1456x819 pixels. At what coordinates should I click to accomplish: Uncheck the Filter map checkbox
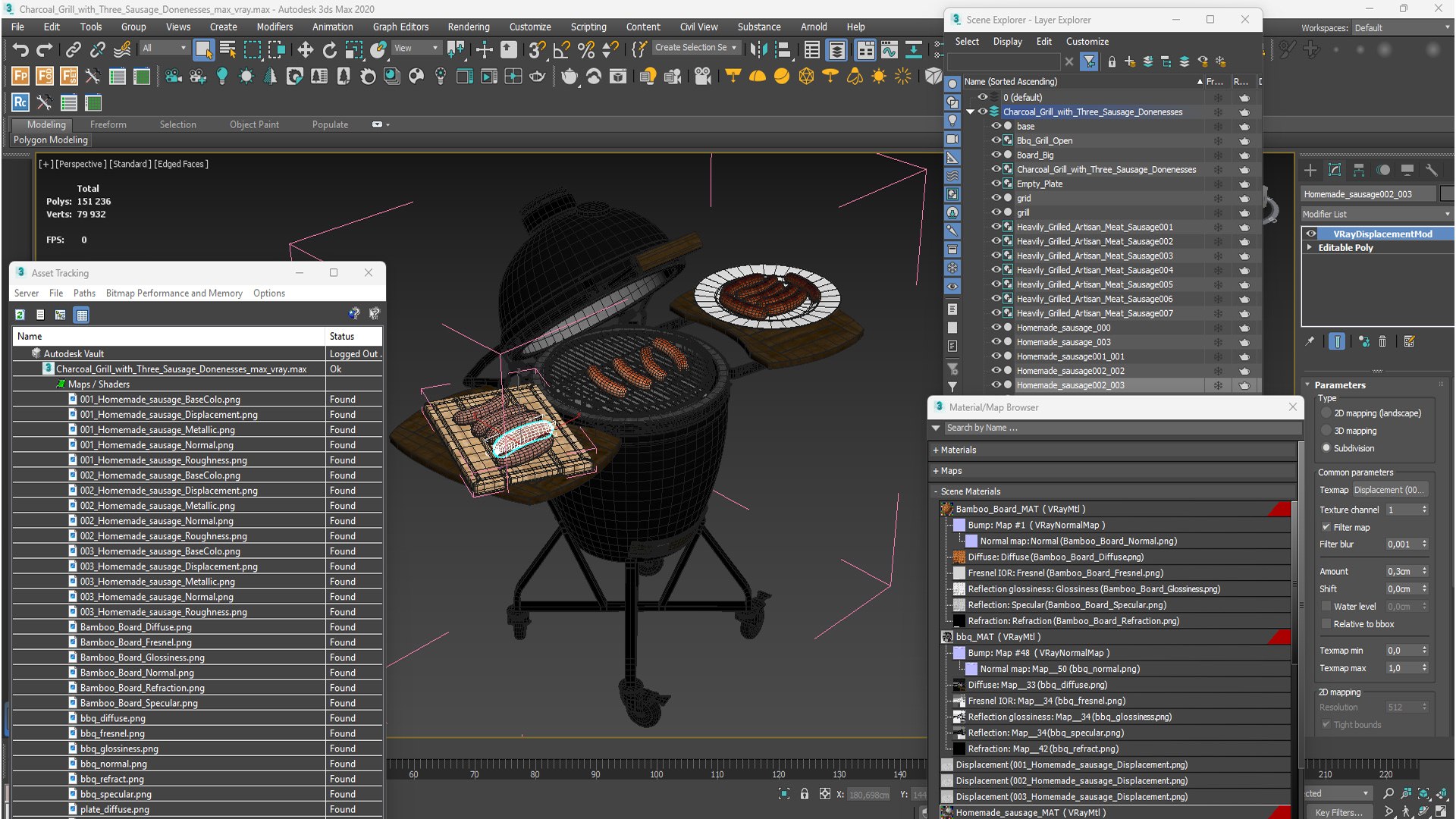[1326, 527]
